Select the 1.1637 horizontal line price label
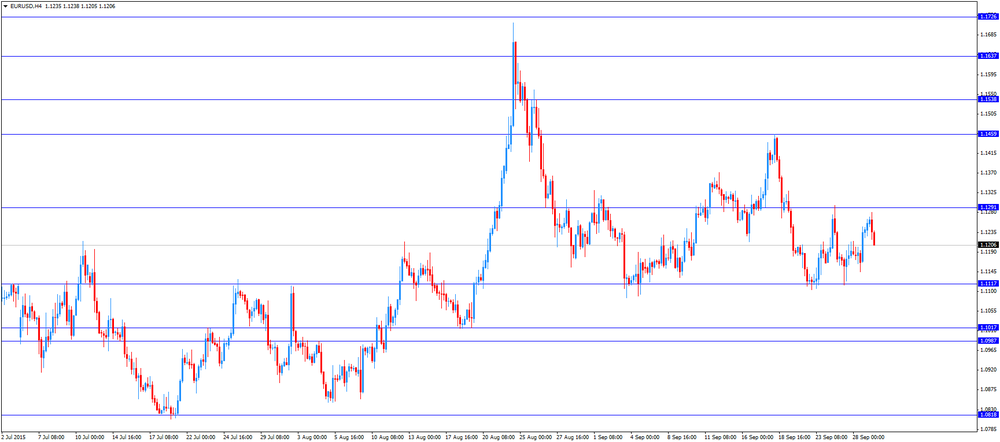The image size is (1000, 442). (x=987, y=56)
